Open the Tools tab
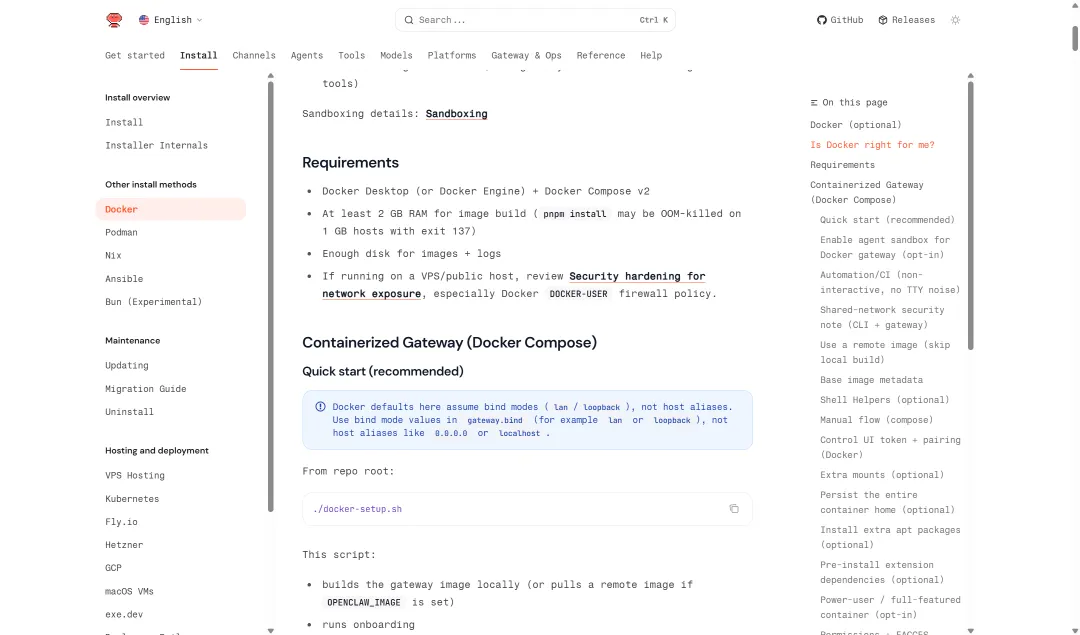The height and width of the screenshot is (635, 1080). (x=351, y=55)
